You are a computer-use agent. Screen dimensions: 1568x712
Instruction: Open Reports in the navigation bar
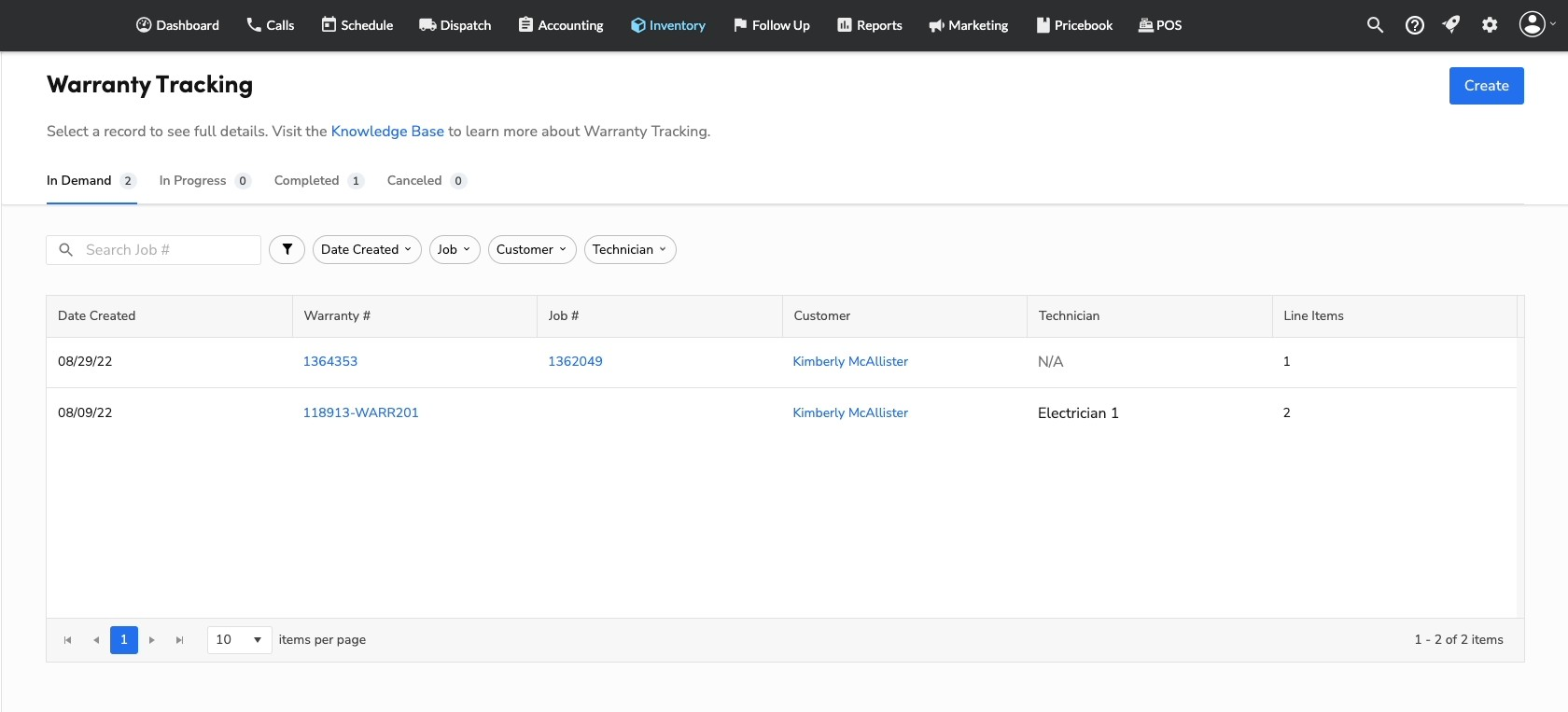coord(870,25)
